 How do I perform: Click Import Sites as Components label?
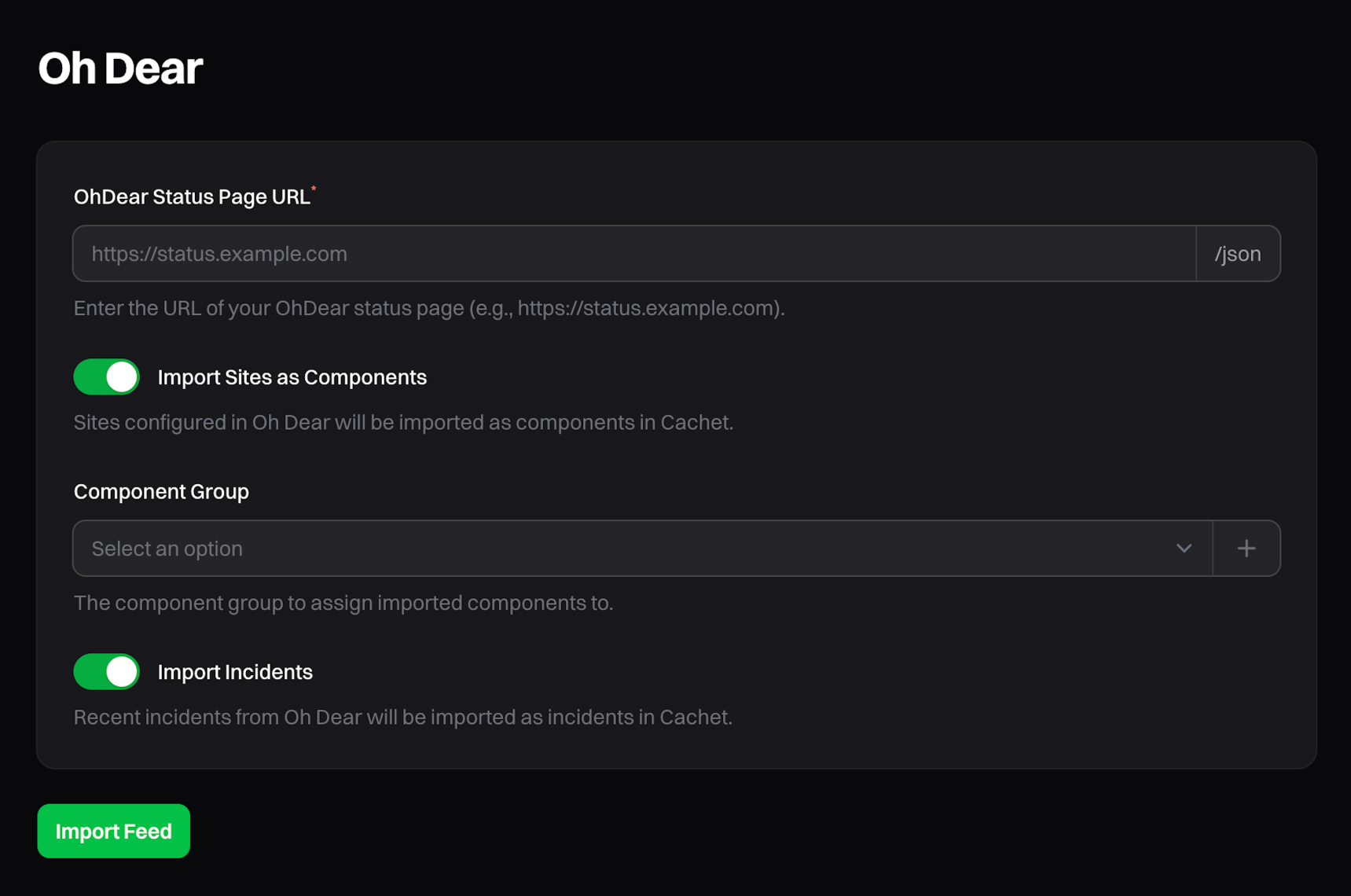click(x=292, y=376)
